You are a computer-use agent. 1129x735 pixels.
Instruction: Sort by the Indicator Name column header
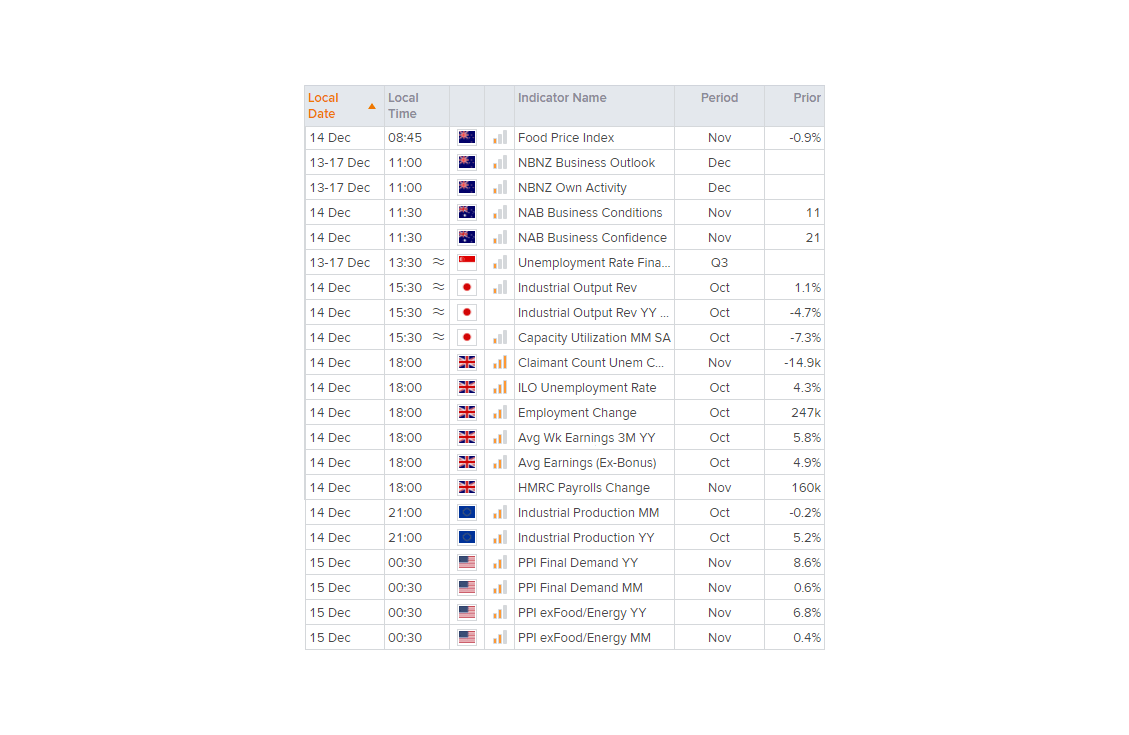(562, 98)
